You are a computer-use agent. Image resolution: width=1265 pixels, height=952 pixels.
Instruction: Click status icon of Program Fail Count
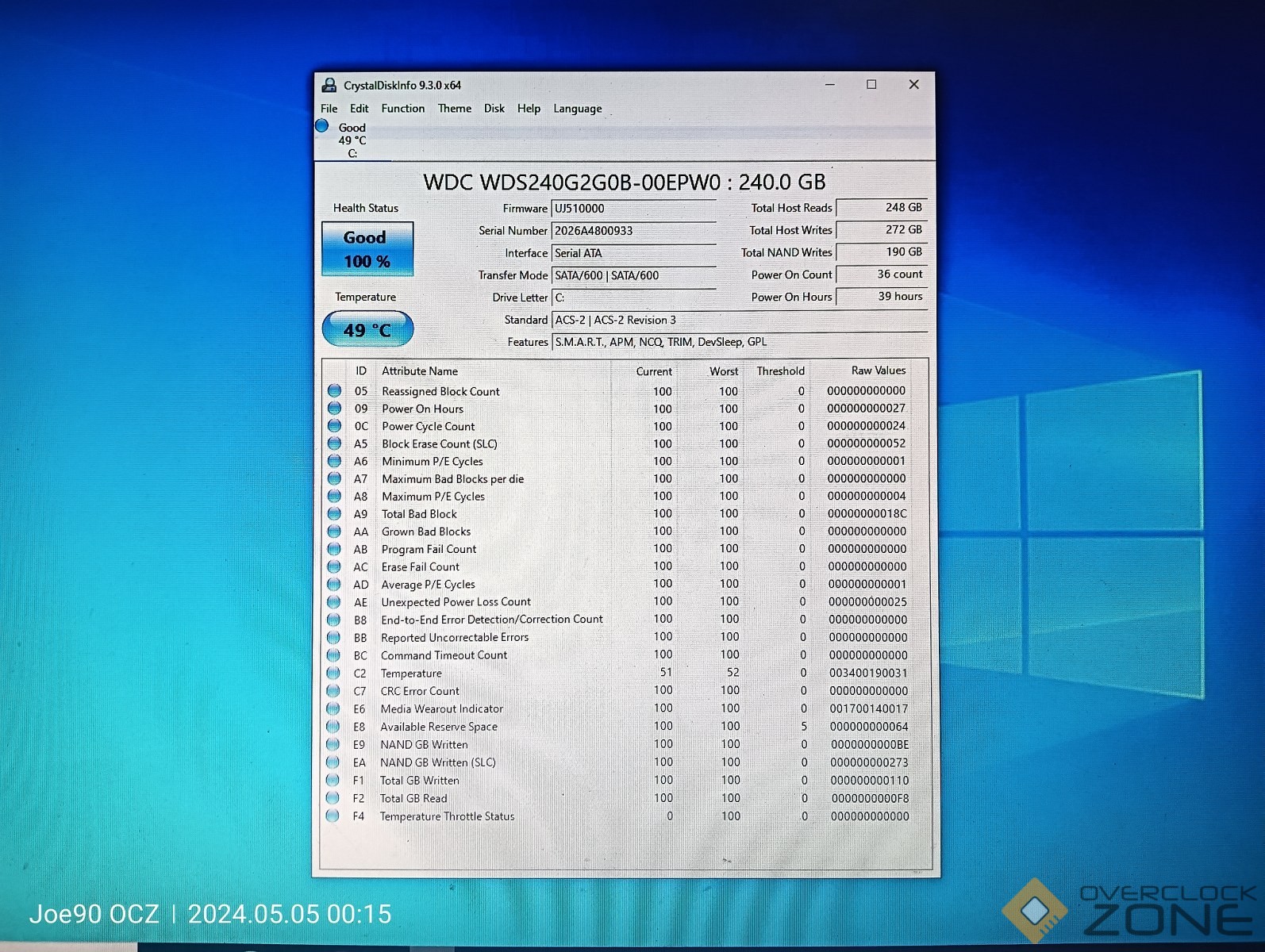click(334, 548)
